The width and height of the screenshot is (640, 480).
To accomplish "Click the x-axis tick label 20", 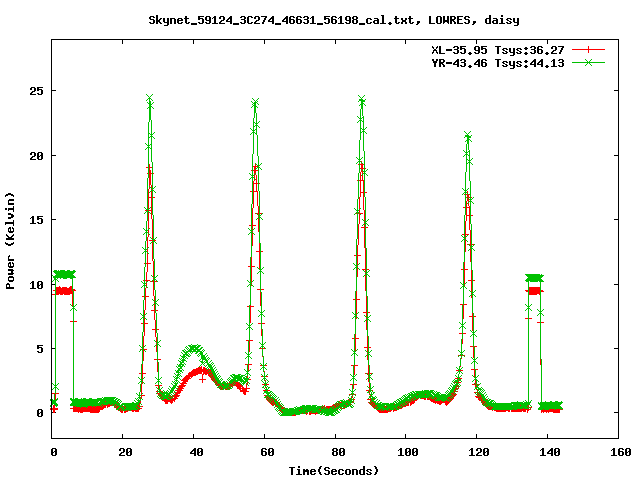I will (x=125, y=452).
